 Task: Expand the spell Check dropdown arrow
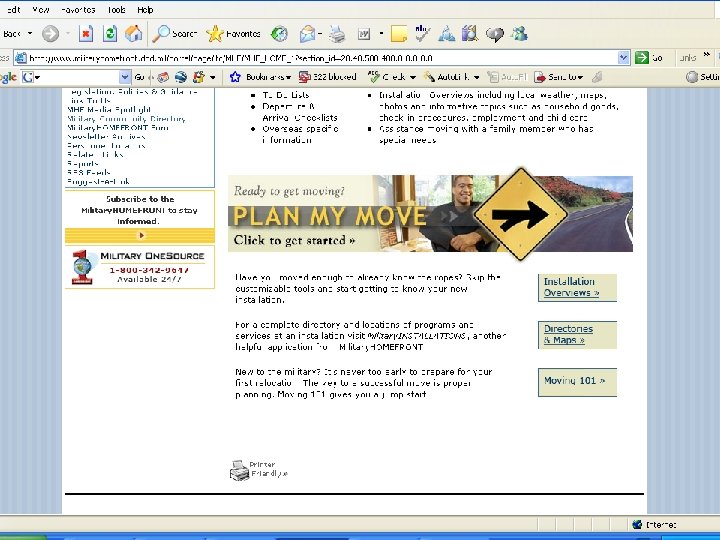click(412, 77)
